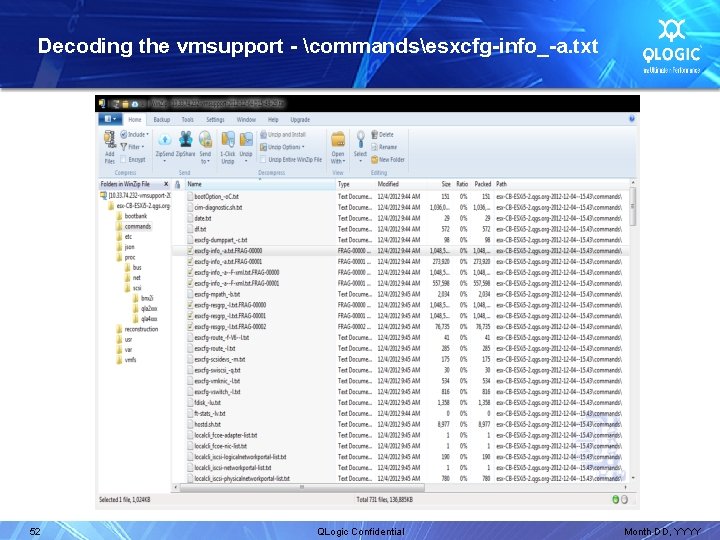Create a New Folder
The width and height of the screenshot is (720, 540).
coord(388,160)
